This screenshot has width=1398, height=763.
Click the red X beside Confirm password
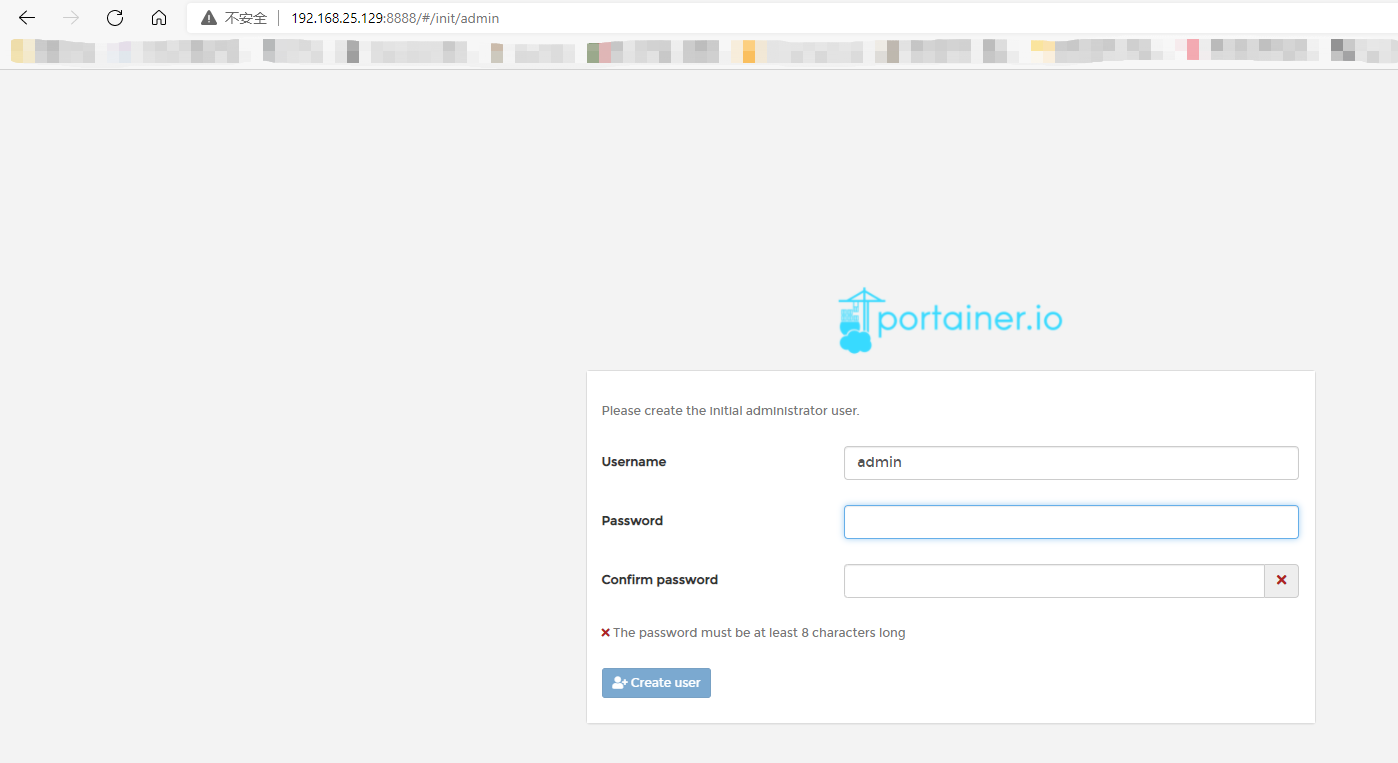coord(1281,581)
